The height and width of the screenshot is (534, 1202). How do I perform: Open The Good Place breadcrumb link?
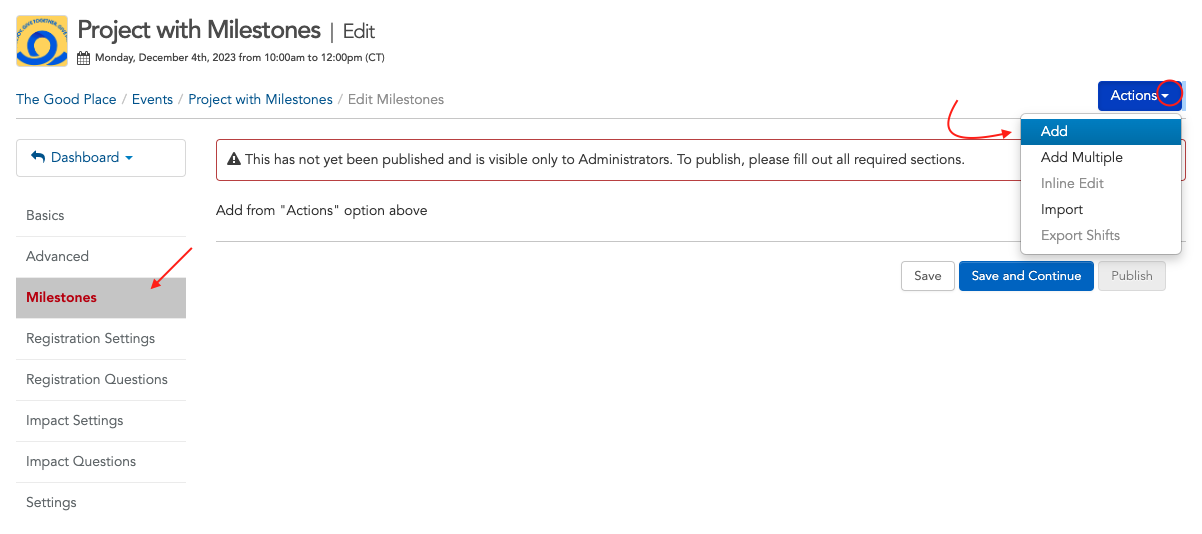tap(66, 99)
